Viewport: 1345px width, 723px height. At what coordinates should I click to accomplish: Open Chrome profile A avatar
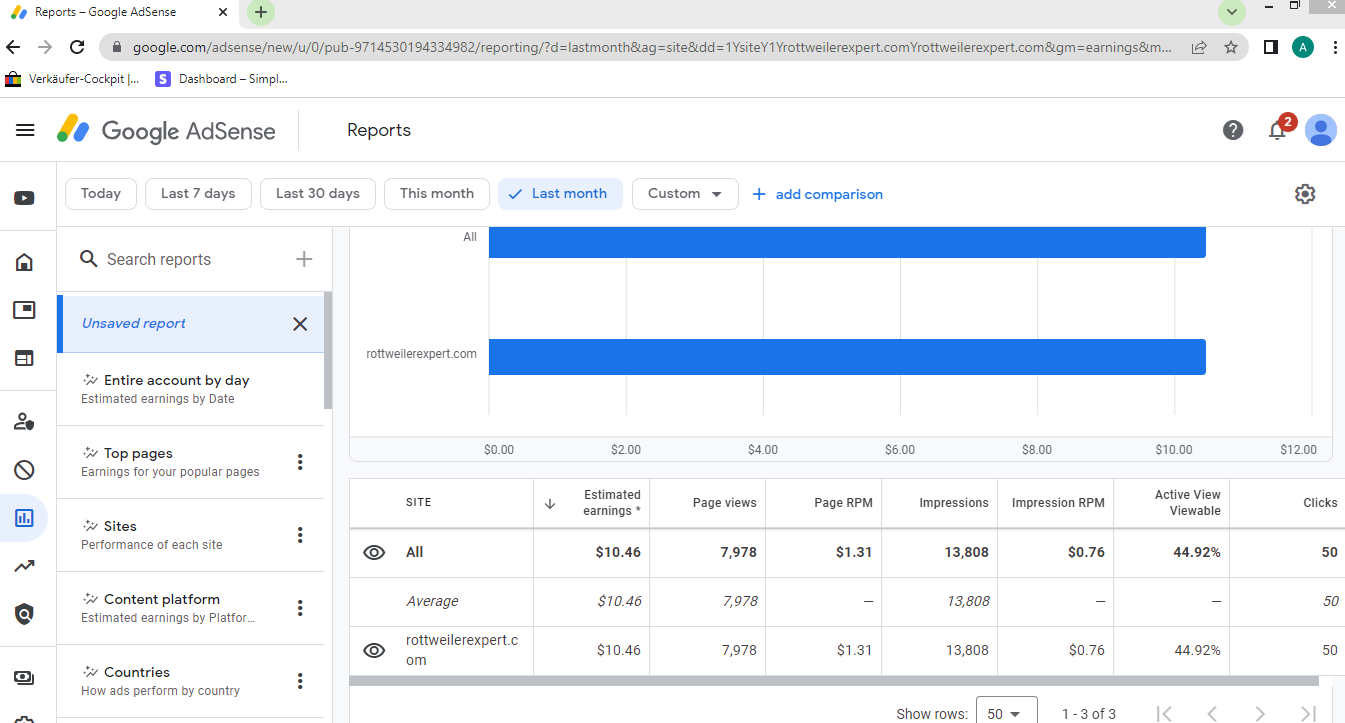click(1303, 47)
